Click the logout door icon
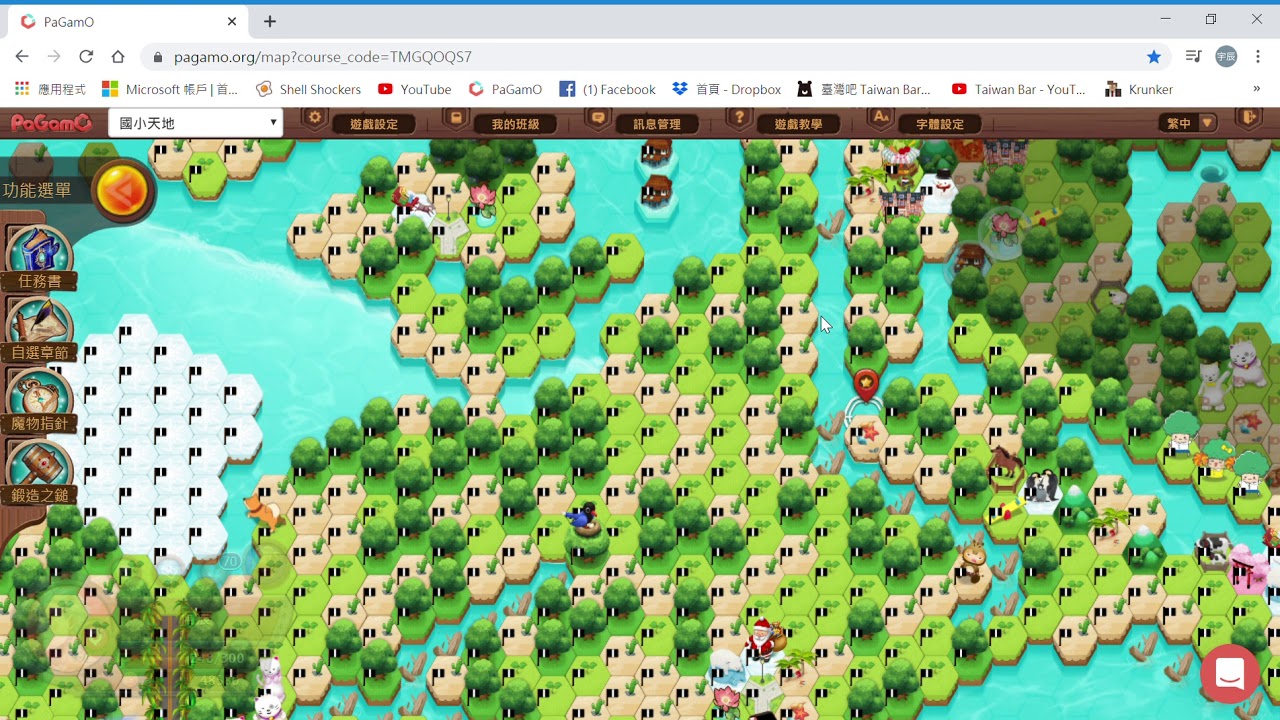The image size is (1280, 720). (x=1248, y=120)
